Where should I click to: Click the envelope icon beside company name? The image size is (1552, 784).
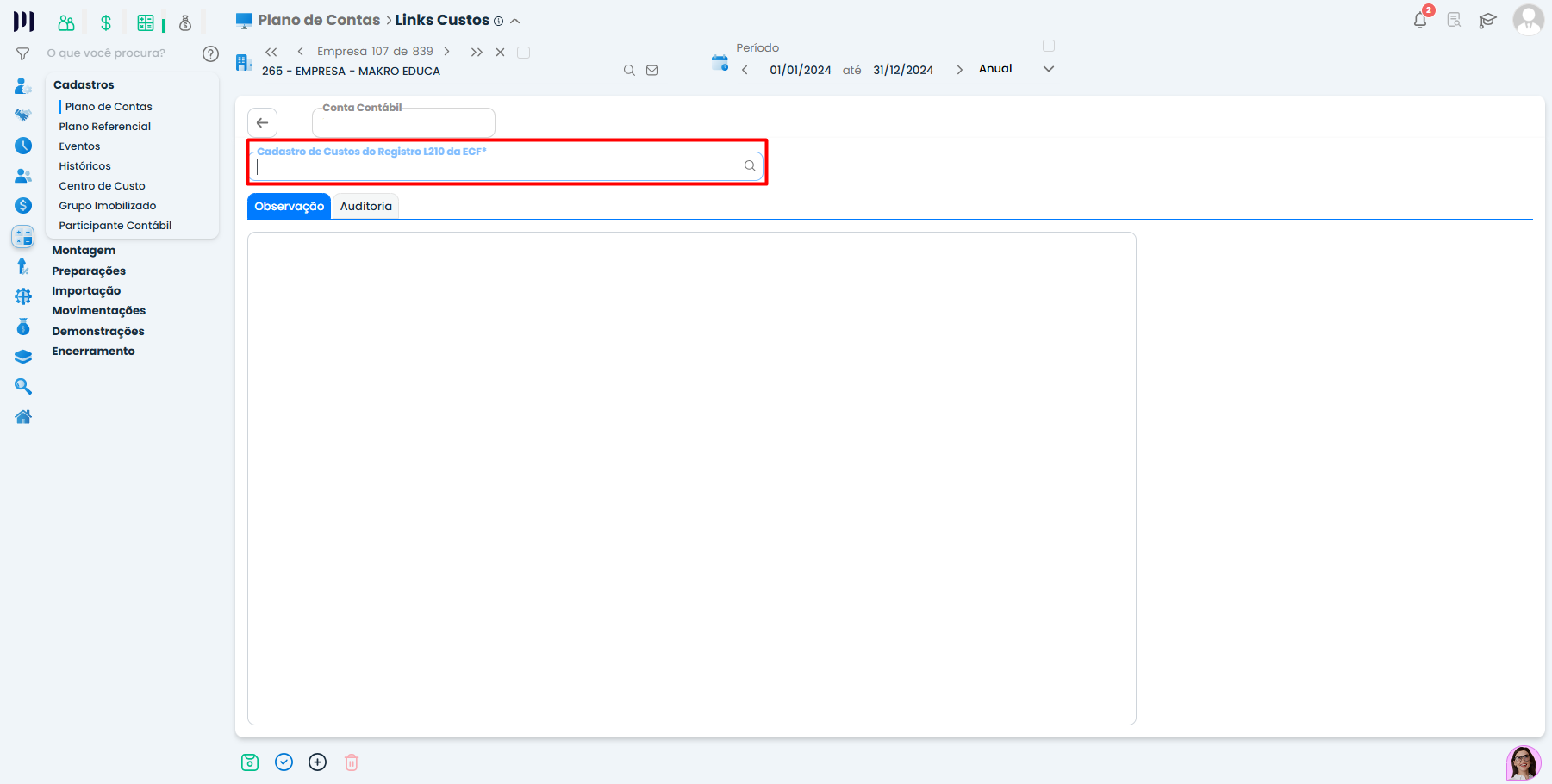tap(652, 71)
